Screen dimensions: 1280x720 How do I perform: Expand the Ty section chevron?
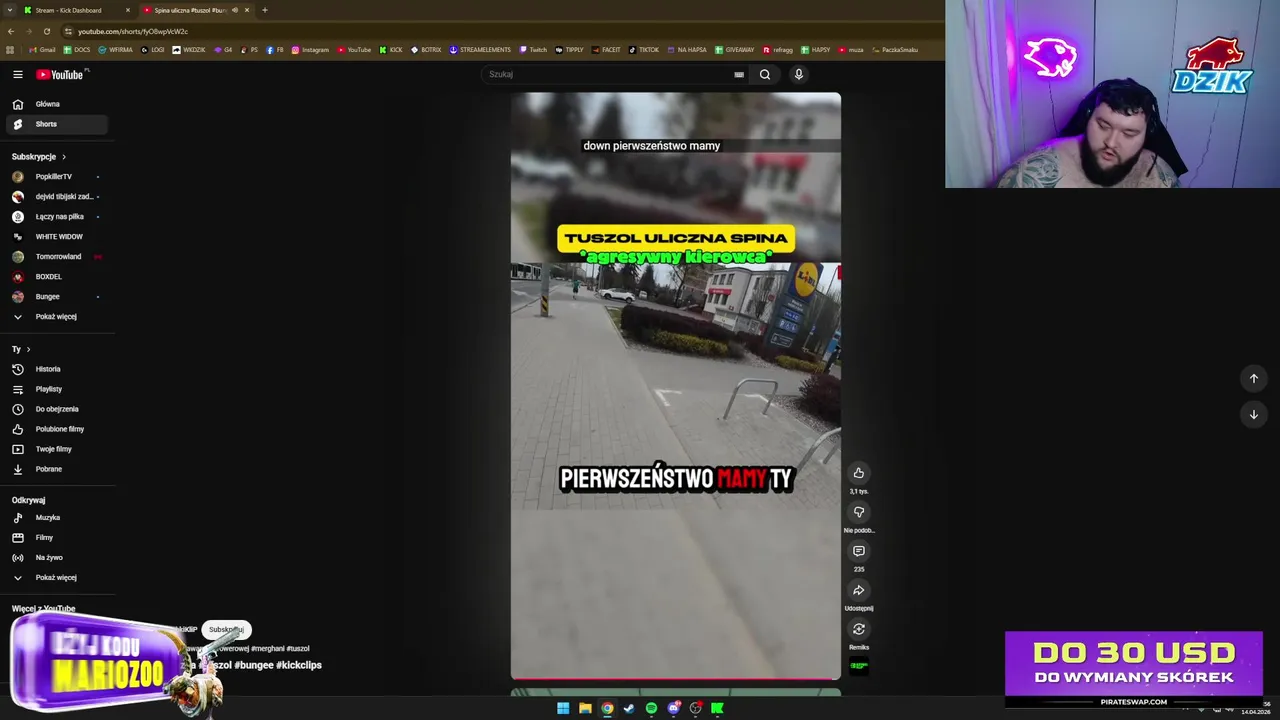pos(28,349)
